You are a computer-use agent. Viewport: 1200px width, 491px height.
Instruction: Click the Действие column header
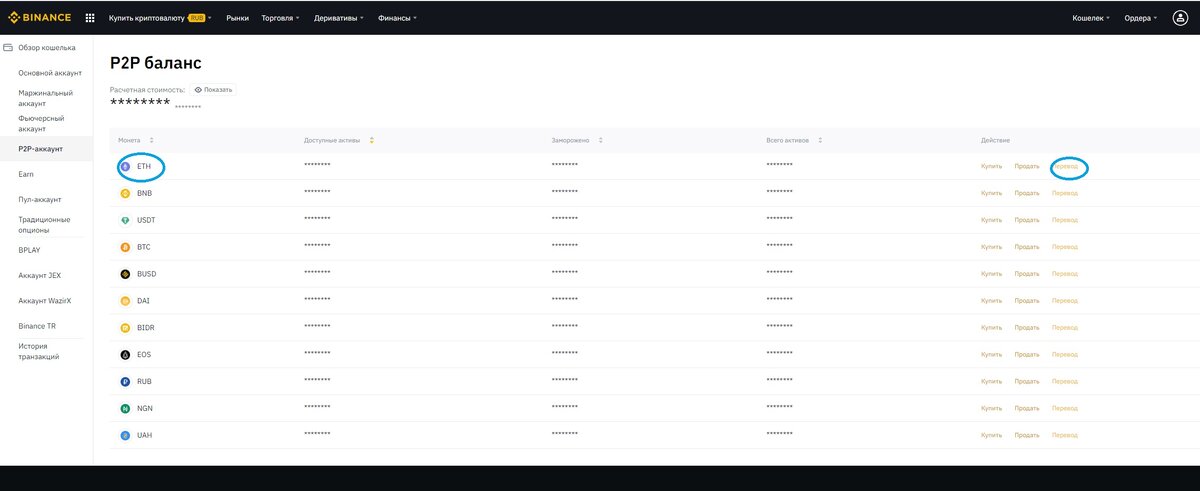pyautogui.click(x=995, y=140)
